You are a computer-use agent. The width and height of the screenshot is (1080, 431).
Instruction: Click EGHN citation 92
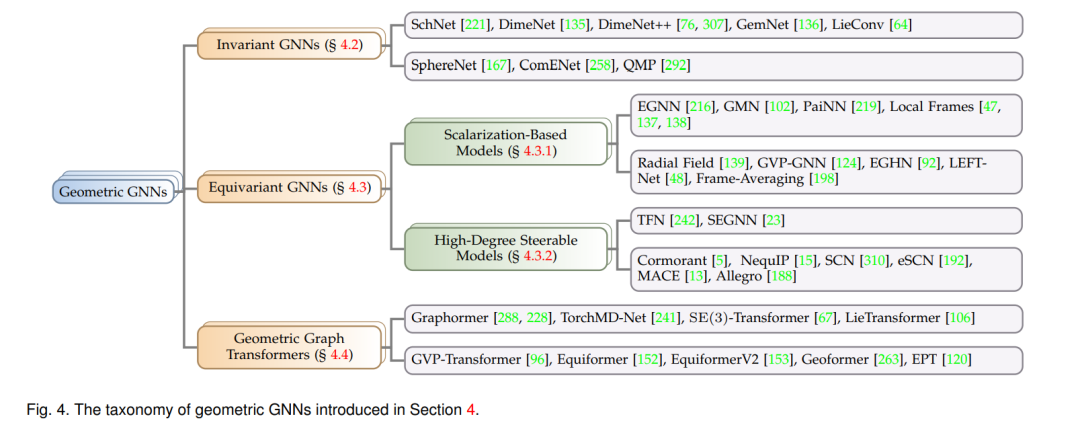click(x=927, y=163)
